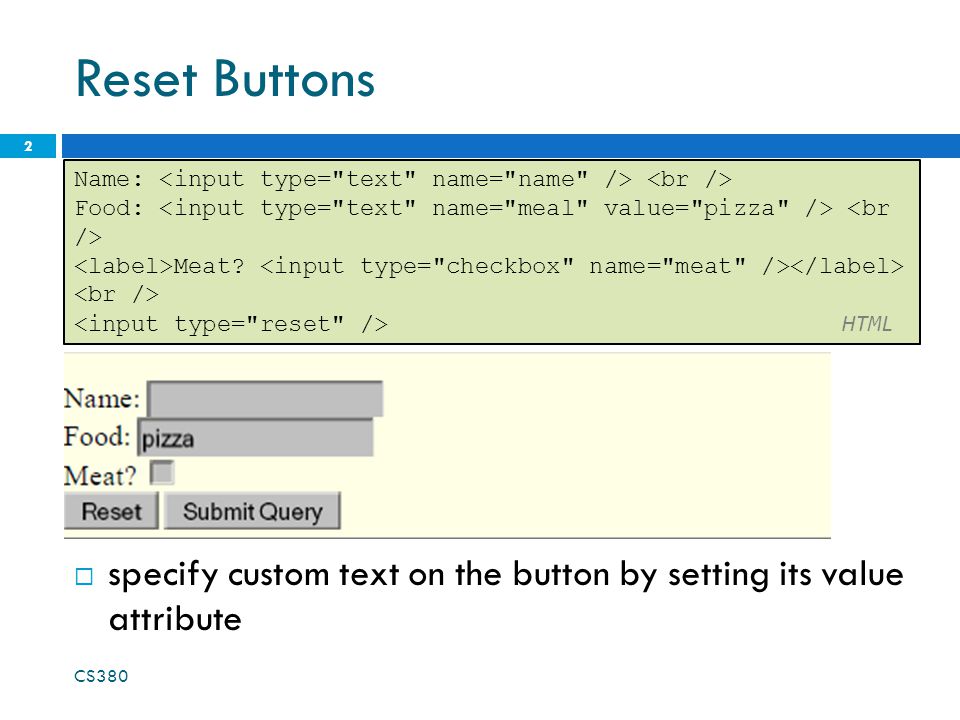Click the square bullet marker

[x=84, y=576]
